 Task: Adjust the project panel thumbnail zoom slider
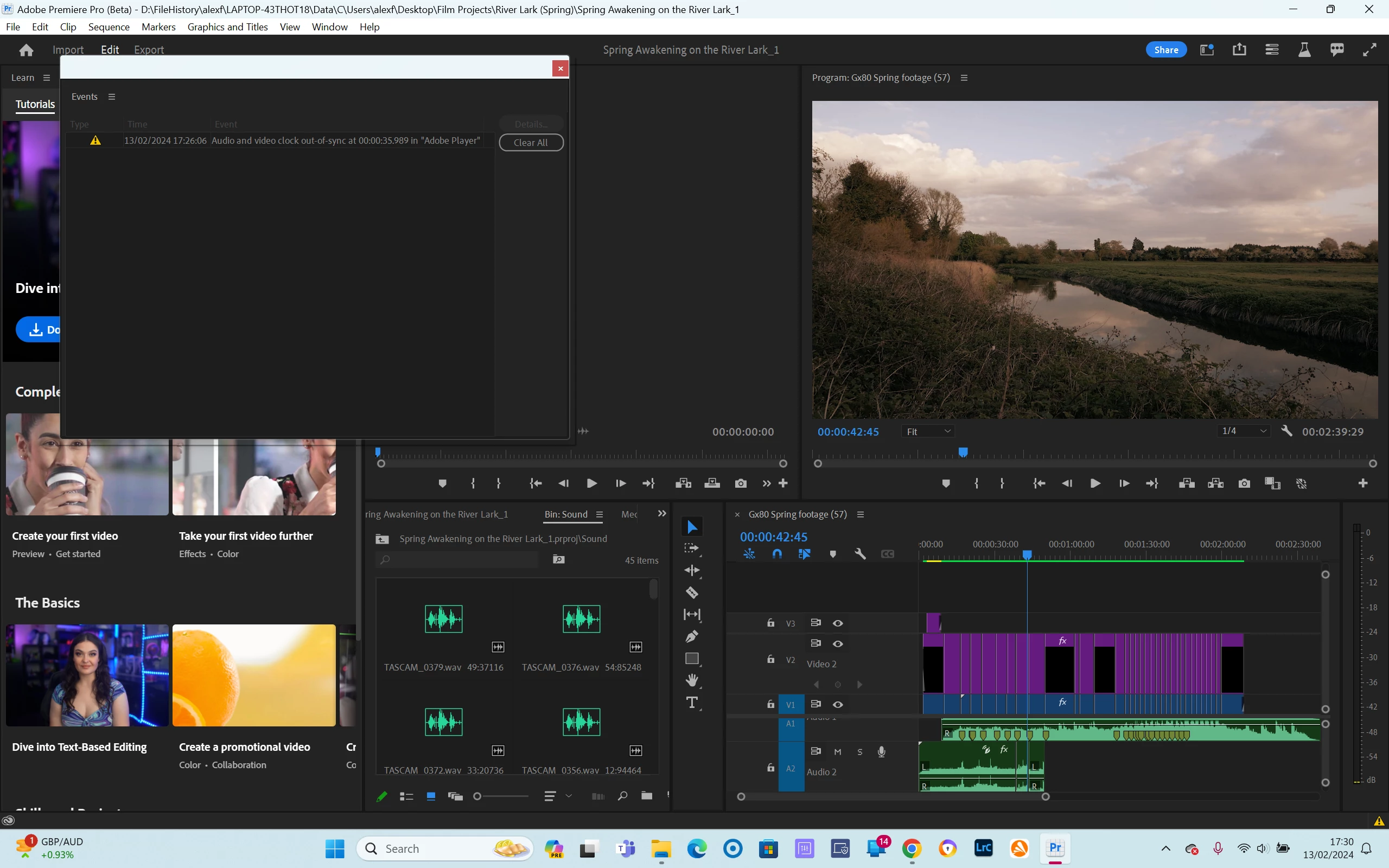pyautogui.click(x=477, y=796)
